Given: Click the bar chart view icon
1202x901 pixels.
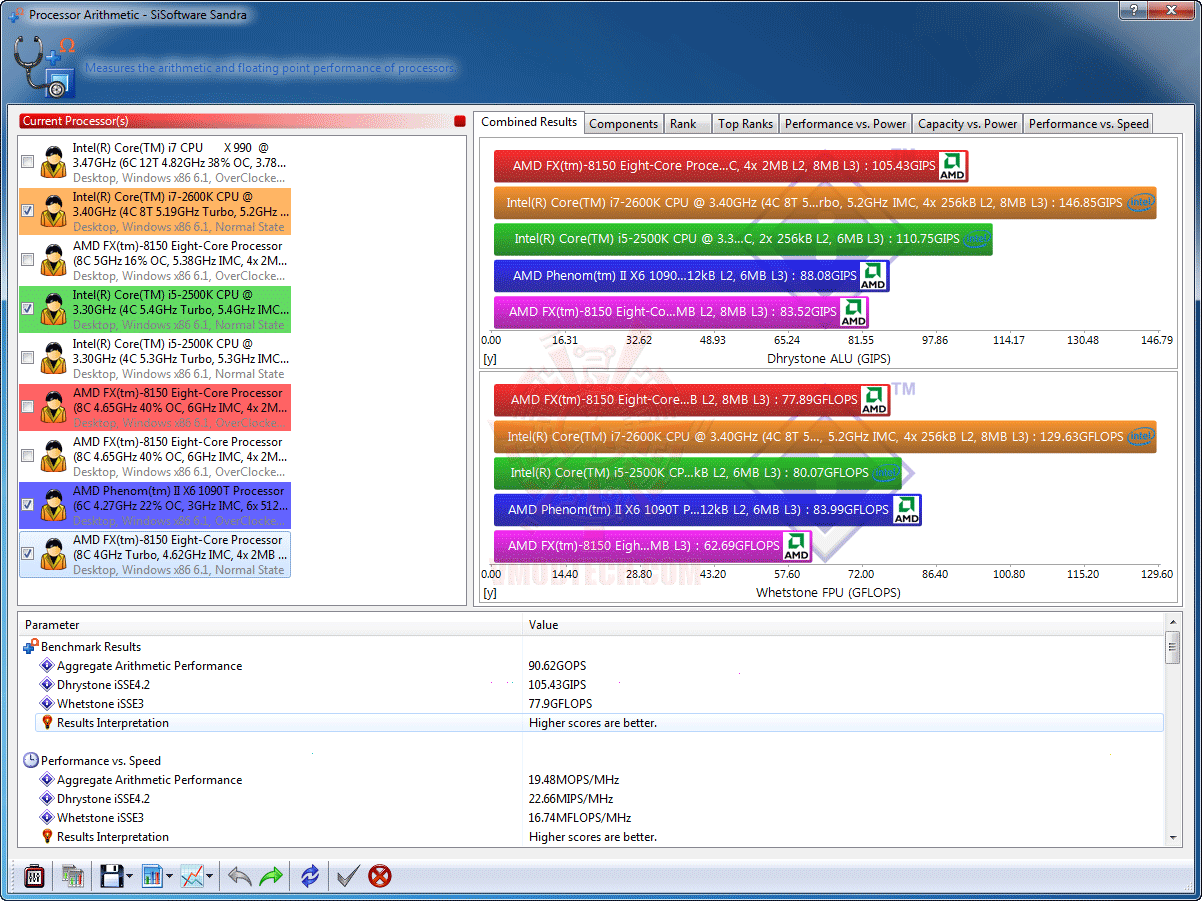Looking at the screenshot, I should 152,877.
